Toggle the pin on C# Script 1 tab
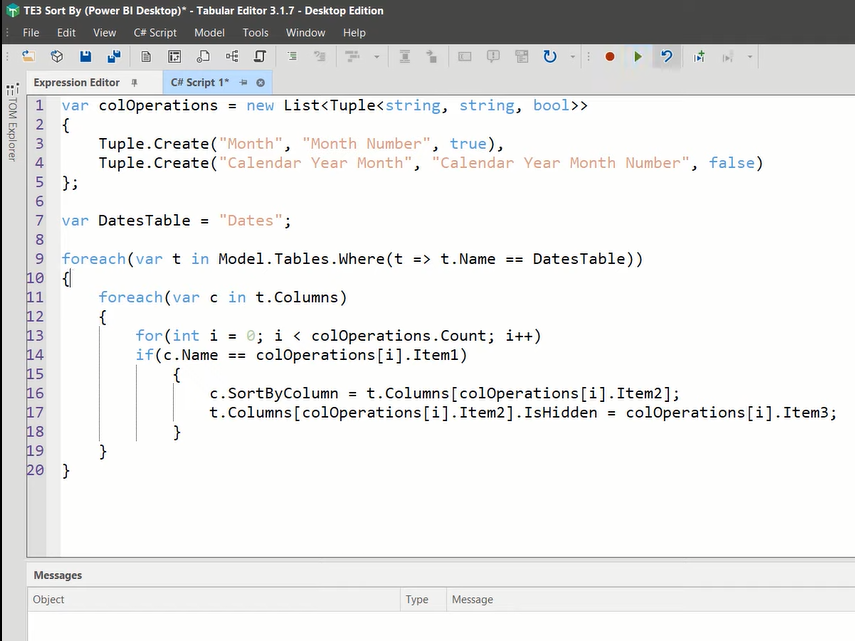 tap(243, 82)
